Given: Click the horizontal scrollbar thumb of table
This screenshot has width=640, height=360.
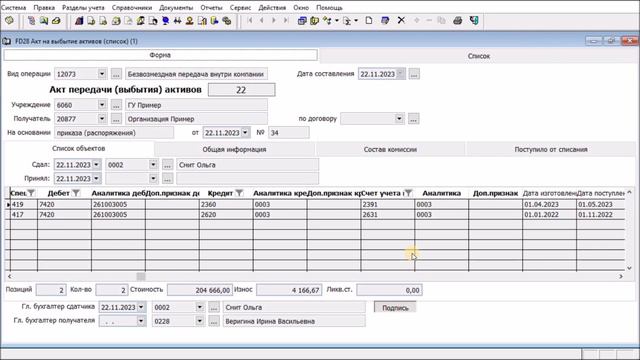Looking at the screenshot, I should (x=141, y=276).
